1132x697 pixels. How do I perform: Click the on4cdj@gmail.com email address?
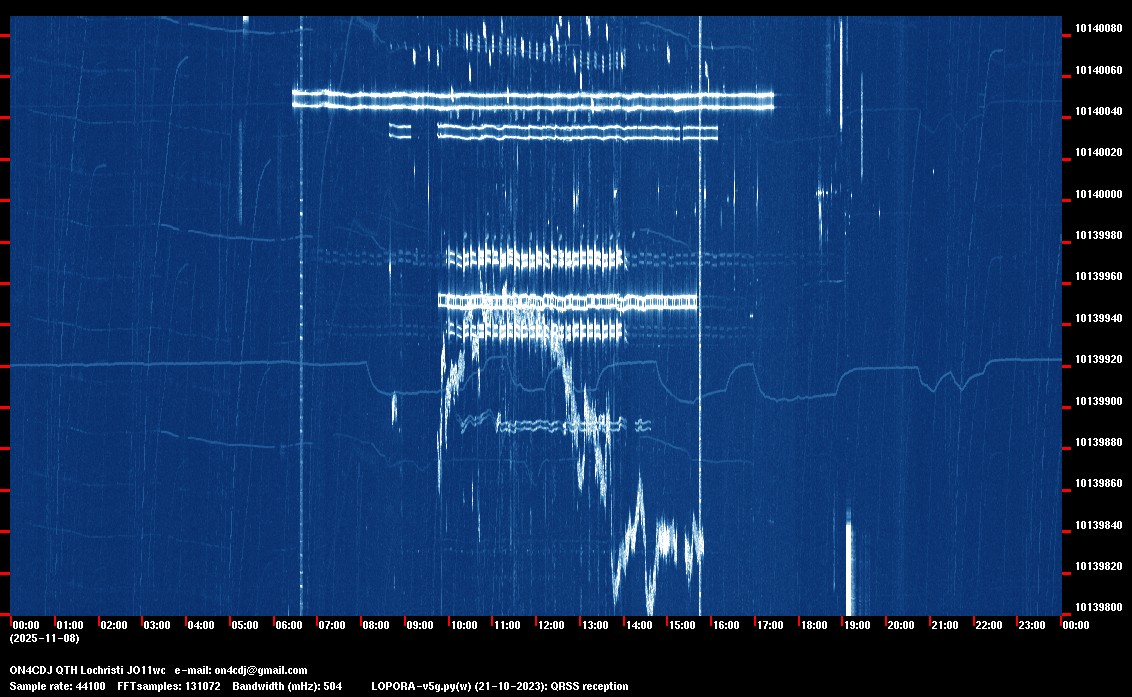pos(261,670)
